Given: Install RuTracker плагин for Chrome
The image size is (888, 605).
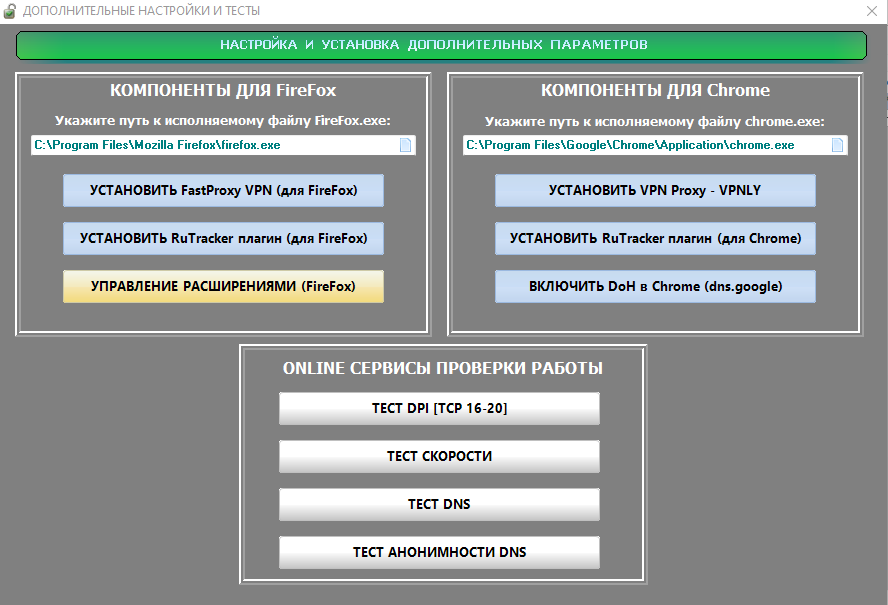Looking at the screenshot, I should coord(655,239).
